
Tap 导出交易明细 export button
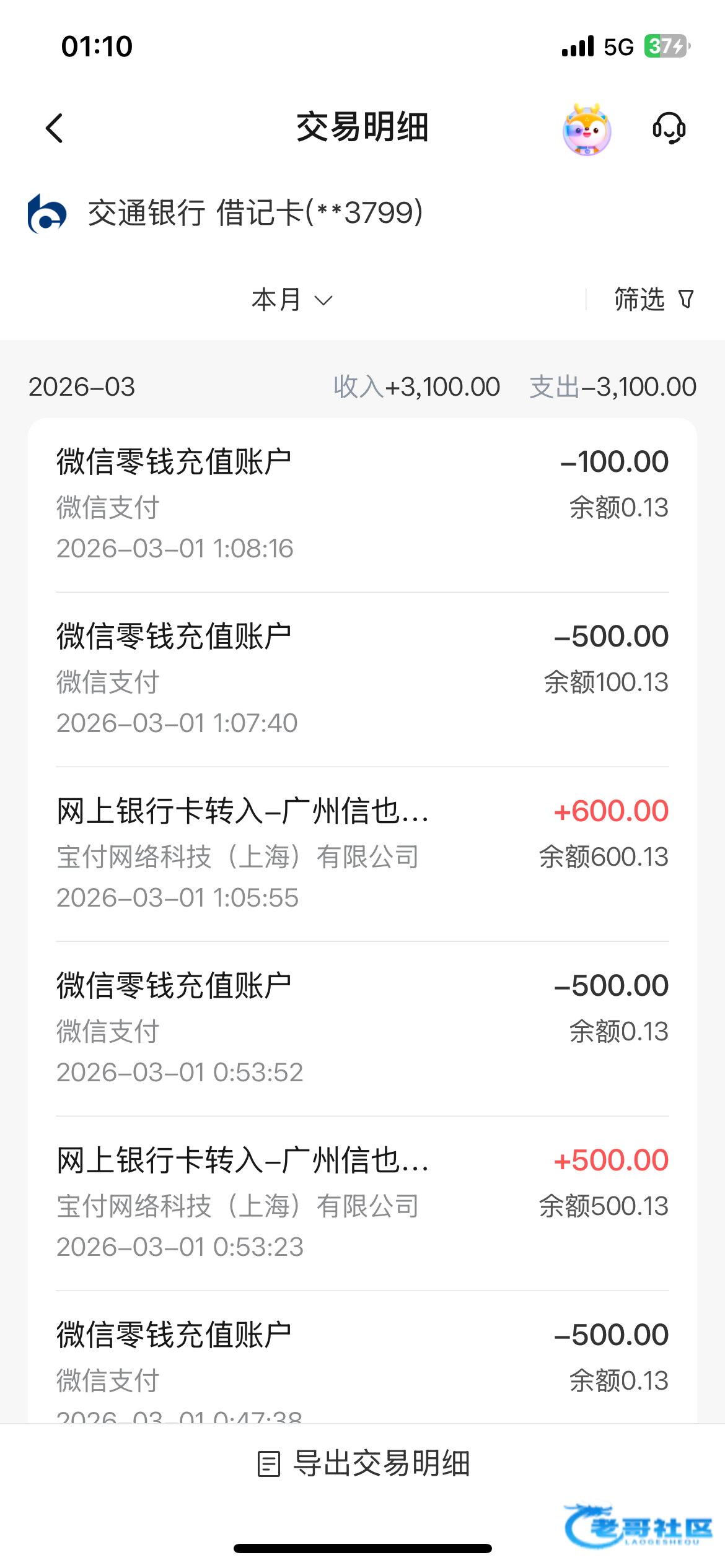[380, 1464]
